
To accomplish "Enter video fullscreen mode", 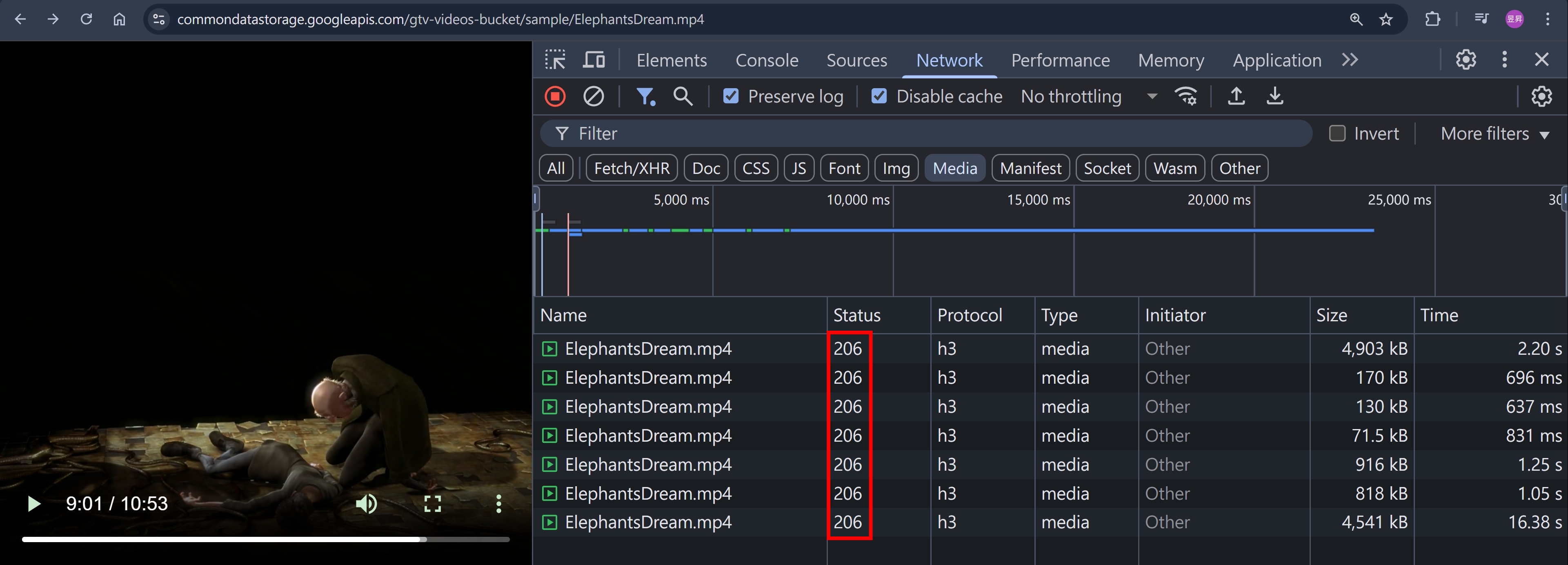I will click(433, 503).
